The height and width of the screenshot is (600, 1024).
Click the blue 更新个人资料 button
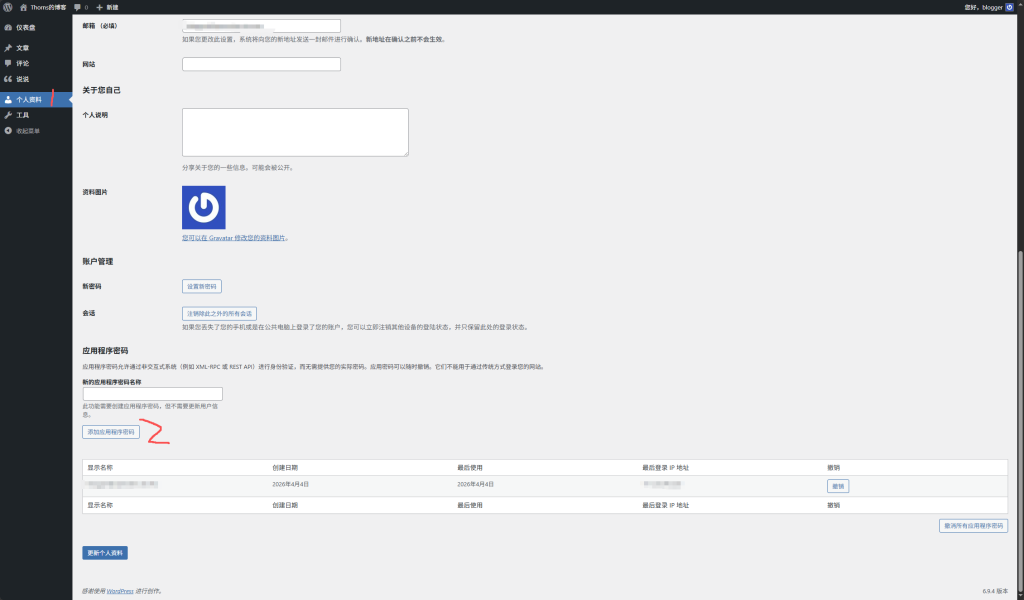[105, 553]
